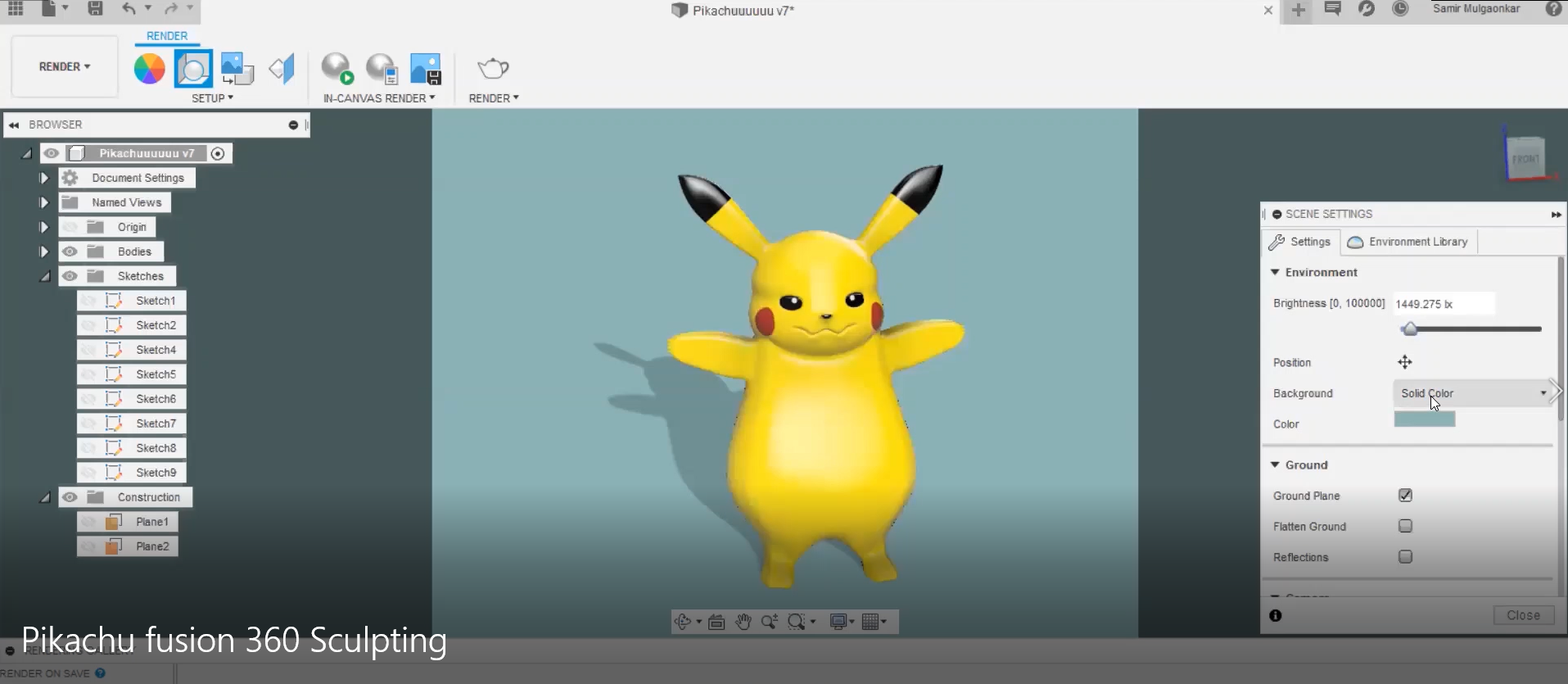Activate the Pikachuuuuuu v7 component radio
Viewport: 1568px width, 684px height.
tap(218, 153)
